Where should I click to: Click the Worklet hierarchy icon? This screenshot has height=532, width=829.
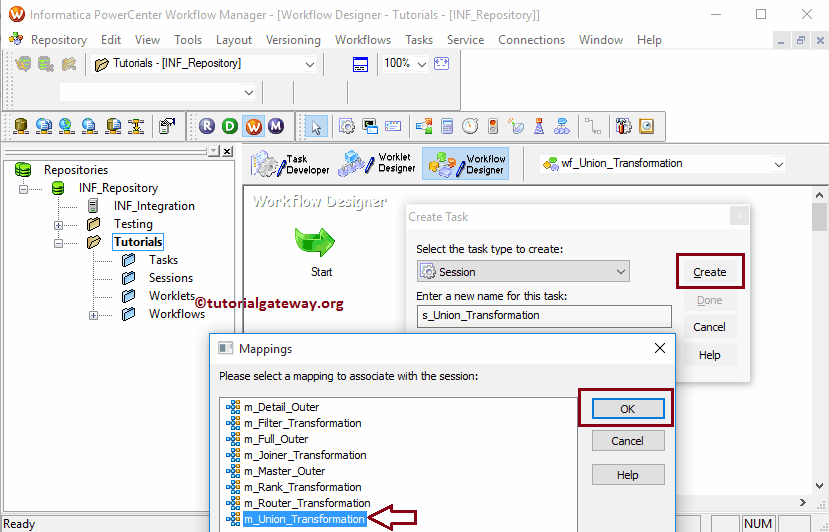click(x=561, y=126)
